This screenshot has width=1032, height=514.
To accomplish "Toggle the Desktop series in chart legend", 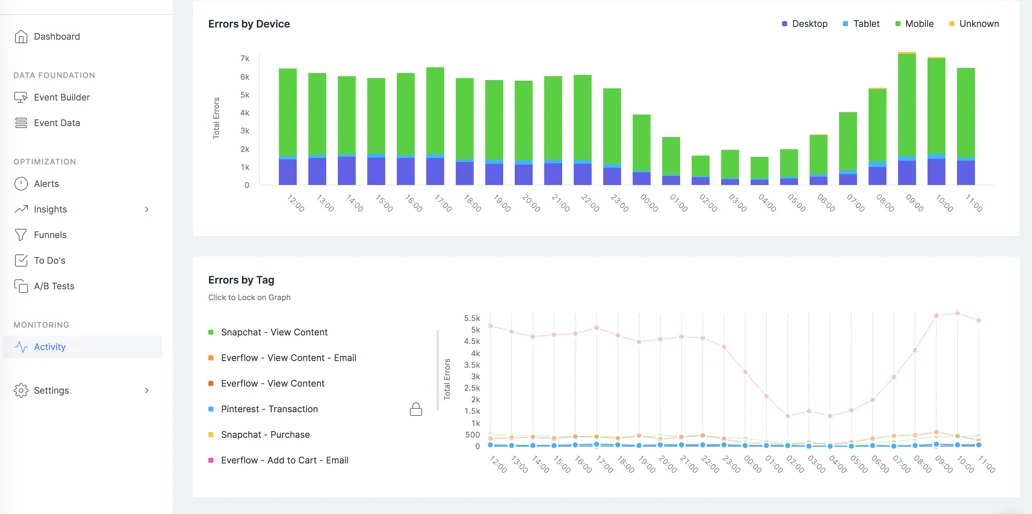I will (x=804, y=24).
